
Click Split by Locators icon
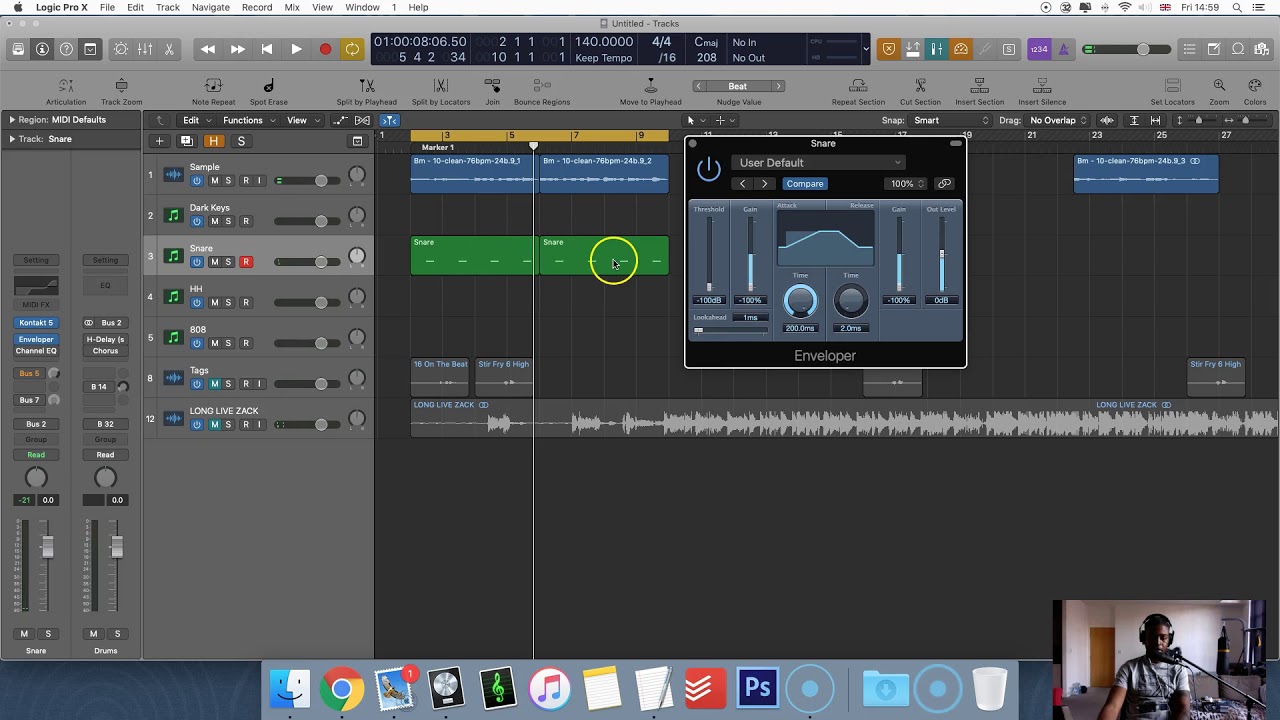coord(441,86)
